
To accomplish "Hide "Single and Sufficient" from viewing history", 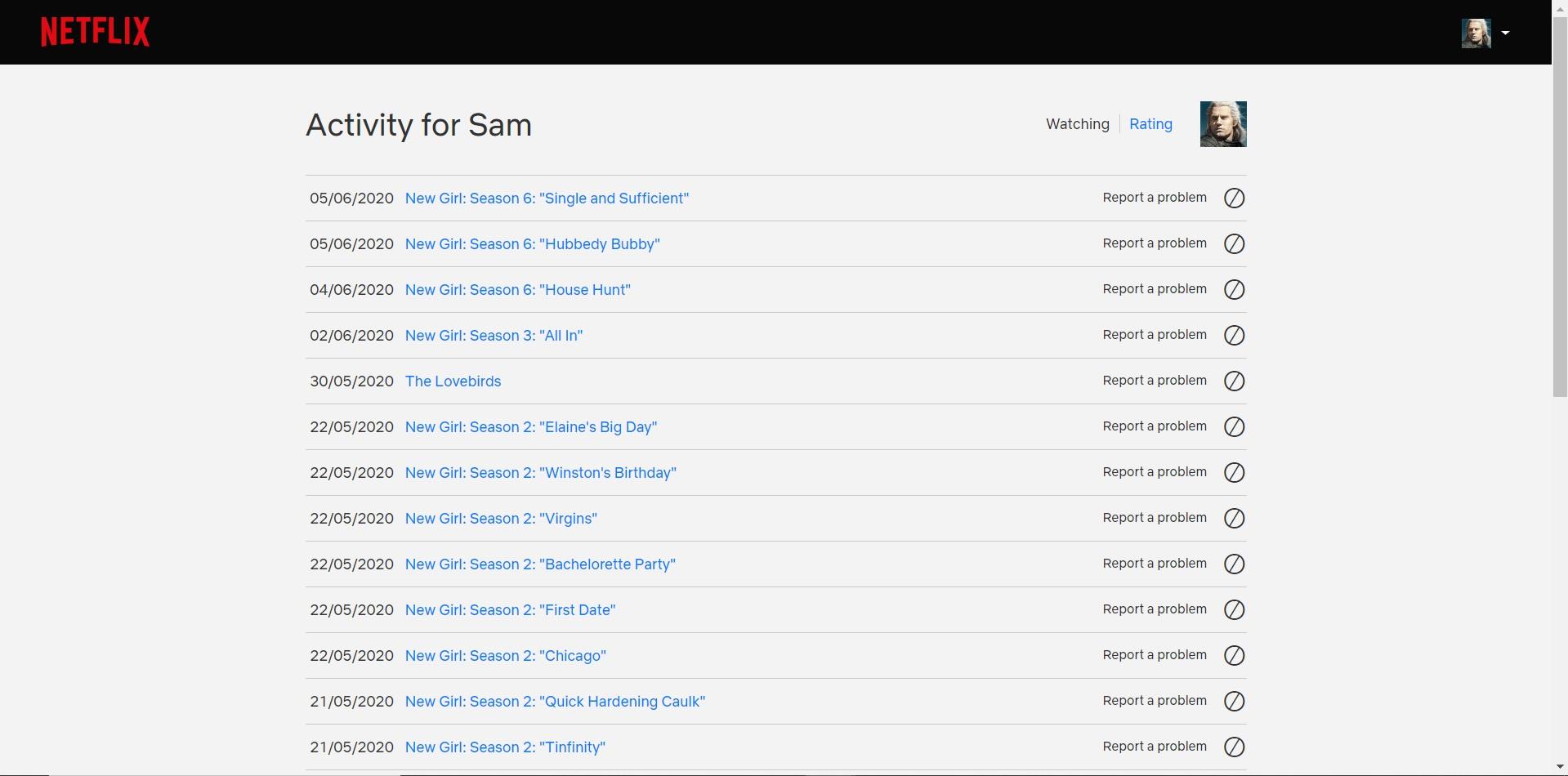I will pyautogui.click(x=1234, y=198).
